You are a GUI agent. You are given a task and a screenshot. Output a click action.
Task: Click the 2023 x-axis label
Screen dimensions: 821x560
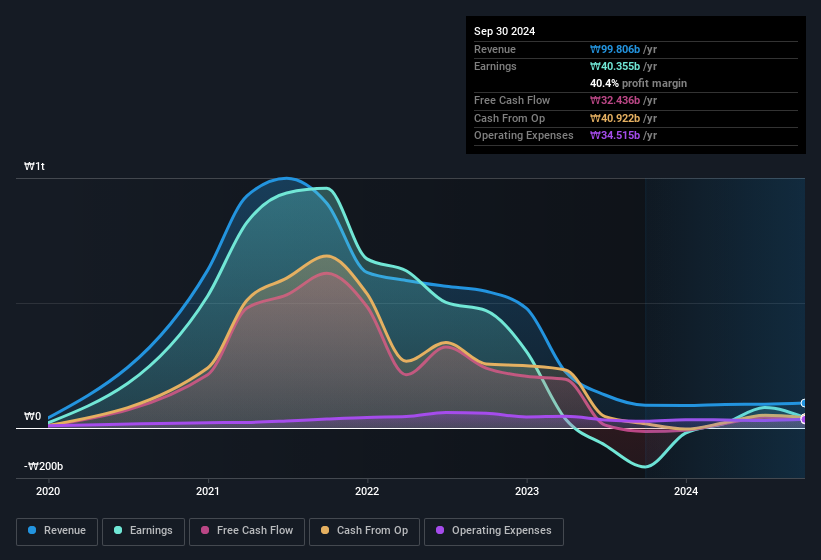[527, 491]
